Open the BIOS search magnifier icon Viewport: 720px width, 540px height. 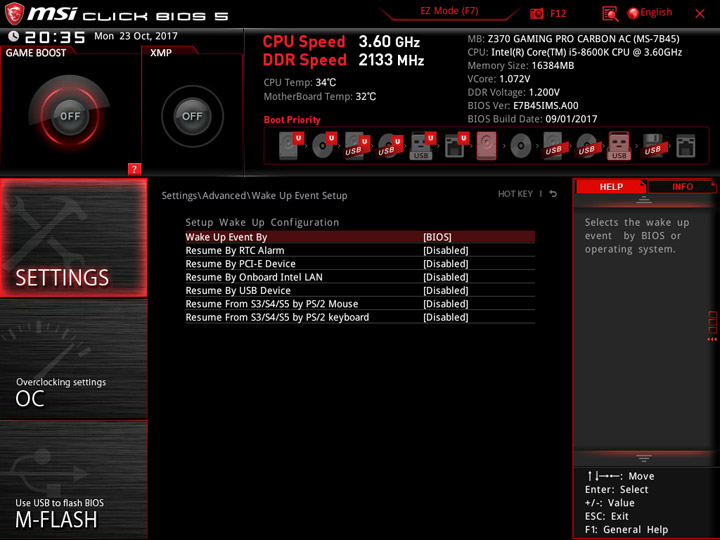tap(610, 14)
